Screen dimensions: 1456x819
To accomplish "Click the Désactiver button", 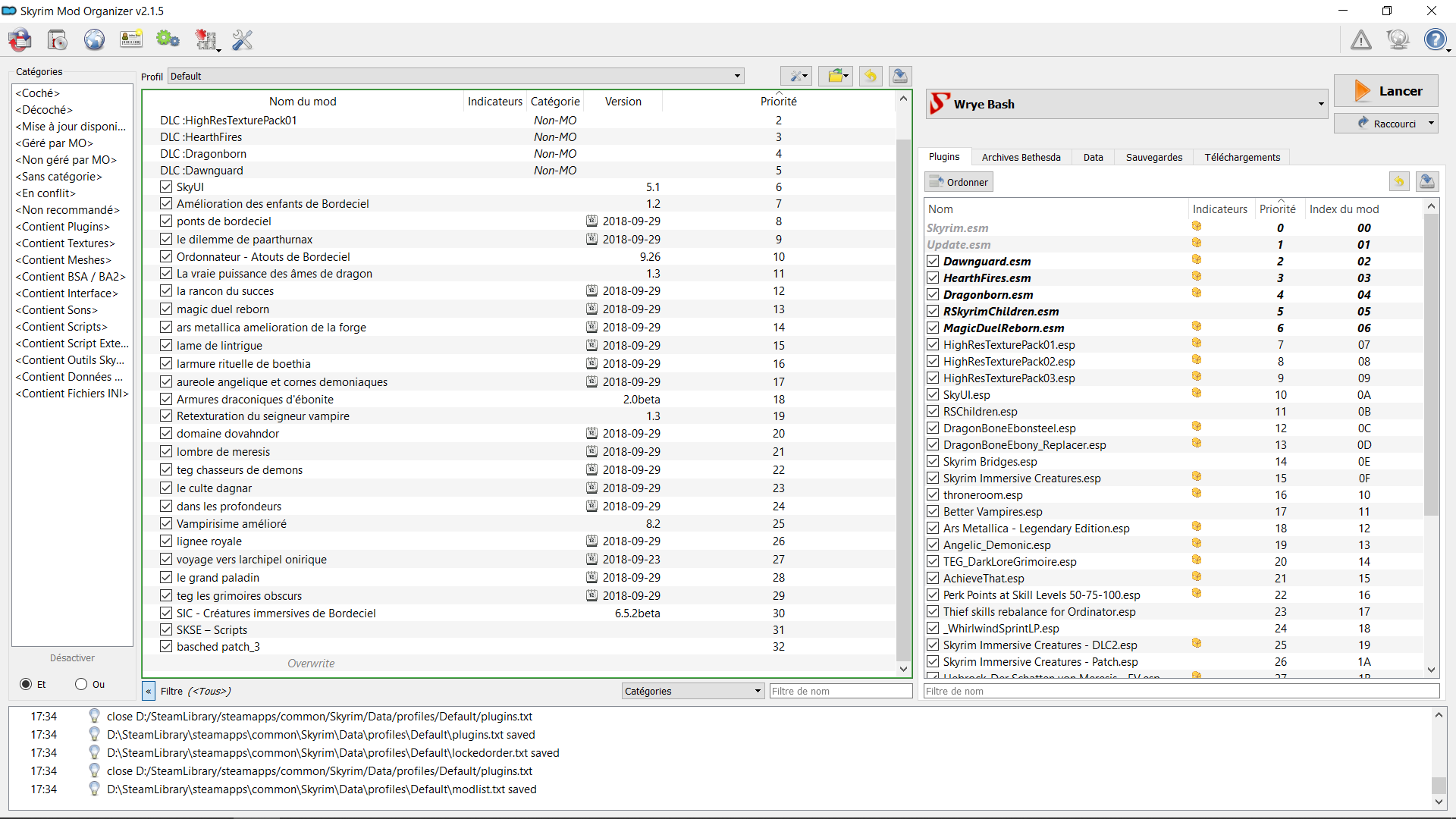I will [x=73, y=657].
